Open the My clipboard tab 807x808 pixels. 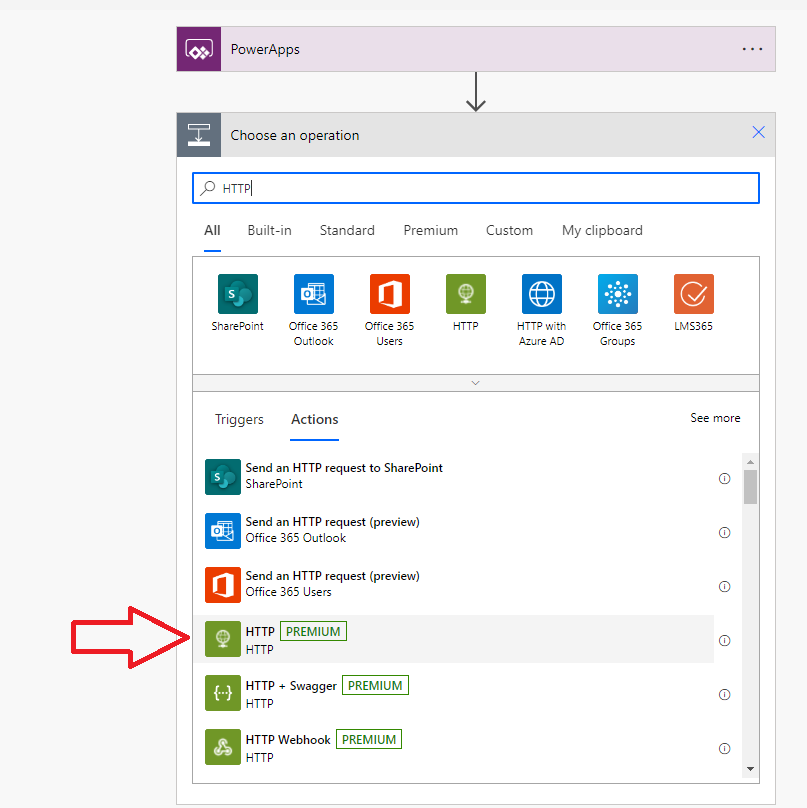click(602, 230)
